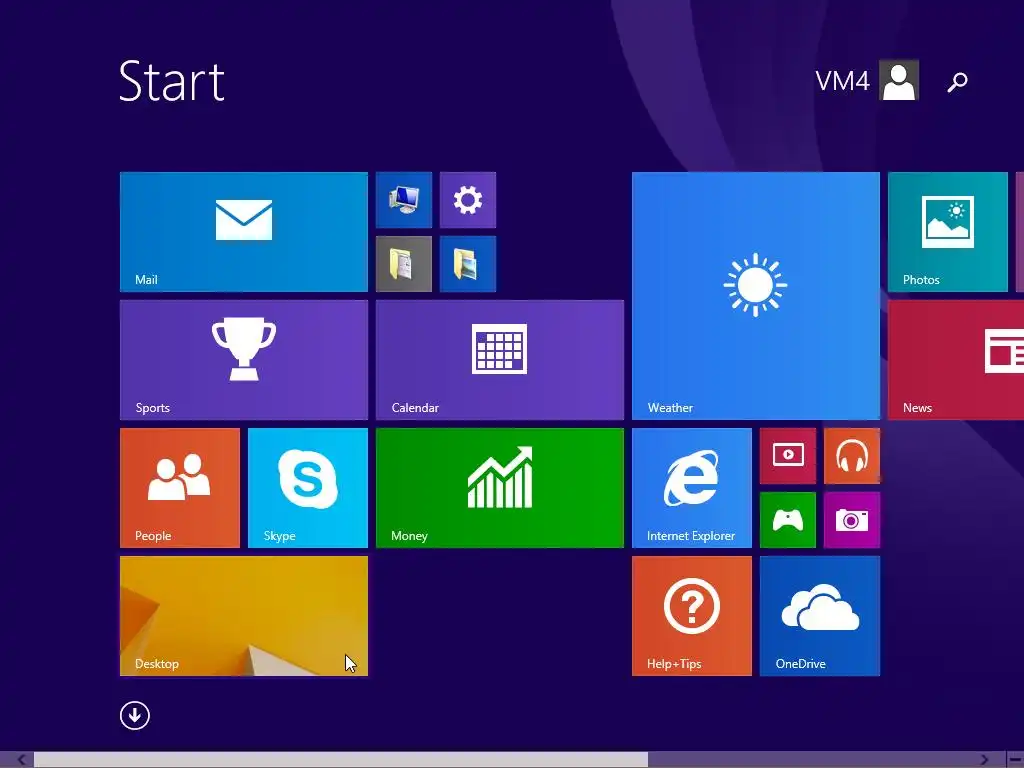Launch the Sports trophy tile

tap(244, 360)
